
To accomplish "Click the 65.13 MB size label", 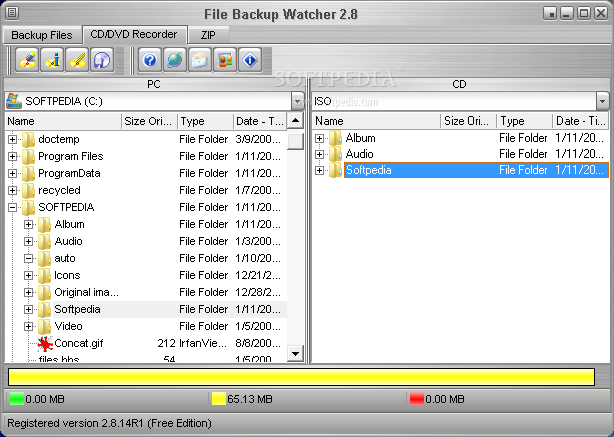I will (x=250, y=399).
